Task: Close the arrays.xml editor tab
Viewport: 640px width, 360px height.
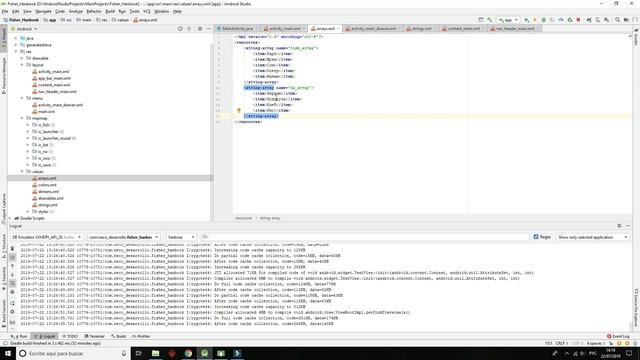Action: [x=338, y=29]
